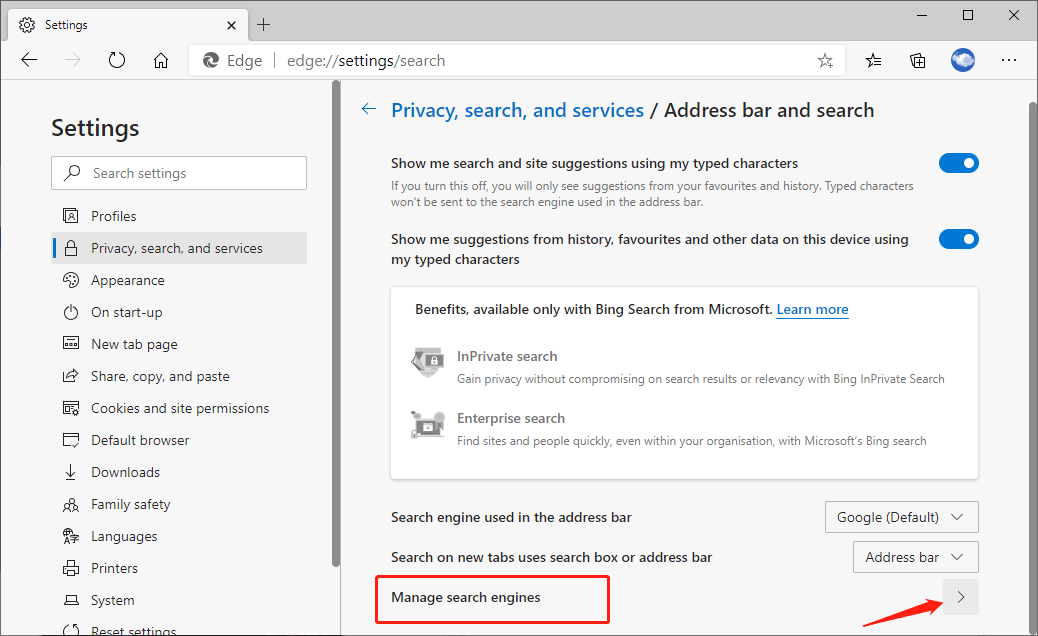Click the Settings gear tab icon
The image size is (1038, 636).
(x=27, y=25)
